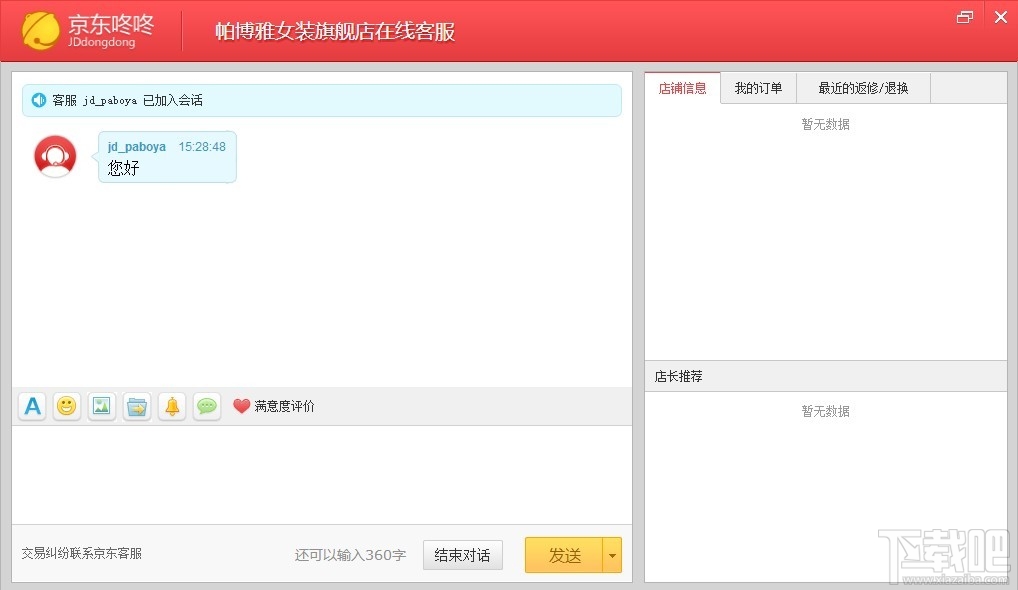Click the send file folder icon
The width and height of the screenshot is (1018, 590).
tap(137, 406)
